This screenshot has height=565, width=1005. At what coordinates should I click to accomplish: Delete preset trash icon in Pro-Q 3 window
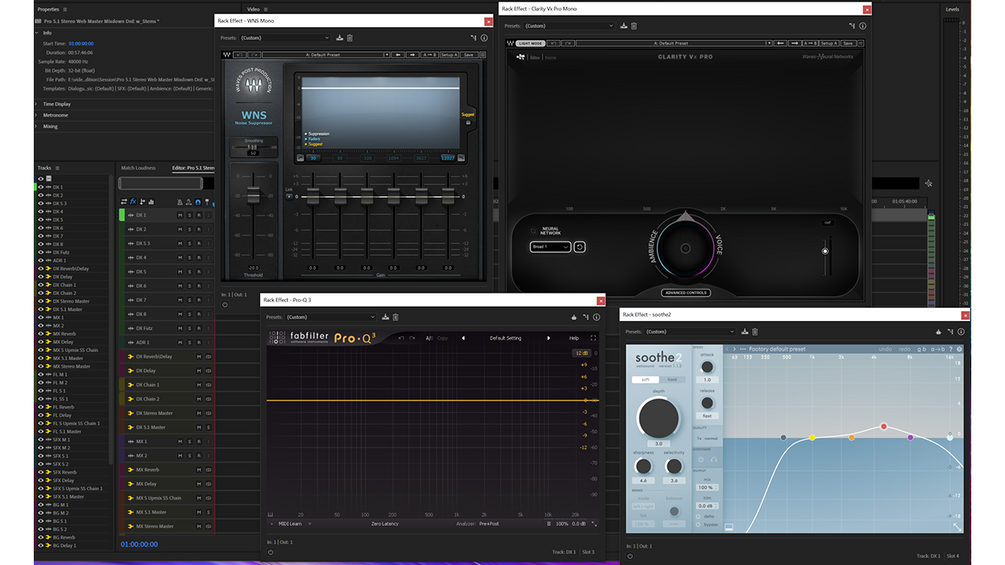pos(395,317)
